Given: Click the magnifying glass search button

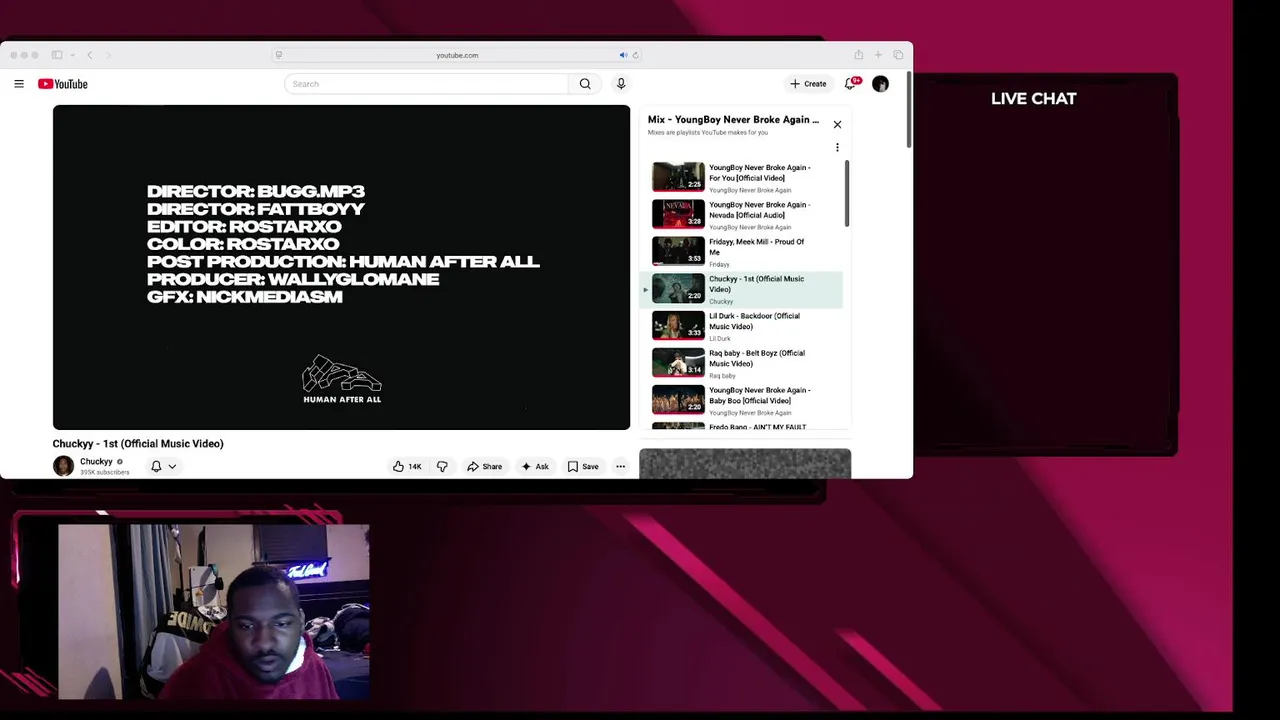Looking at the screenshot, I should [x=585, y=84].
